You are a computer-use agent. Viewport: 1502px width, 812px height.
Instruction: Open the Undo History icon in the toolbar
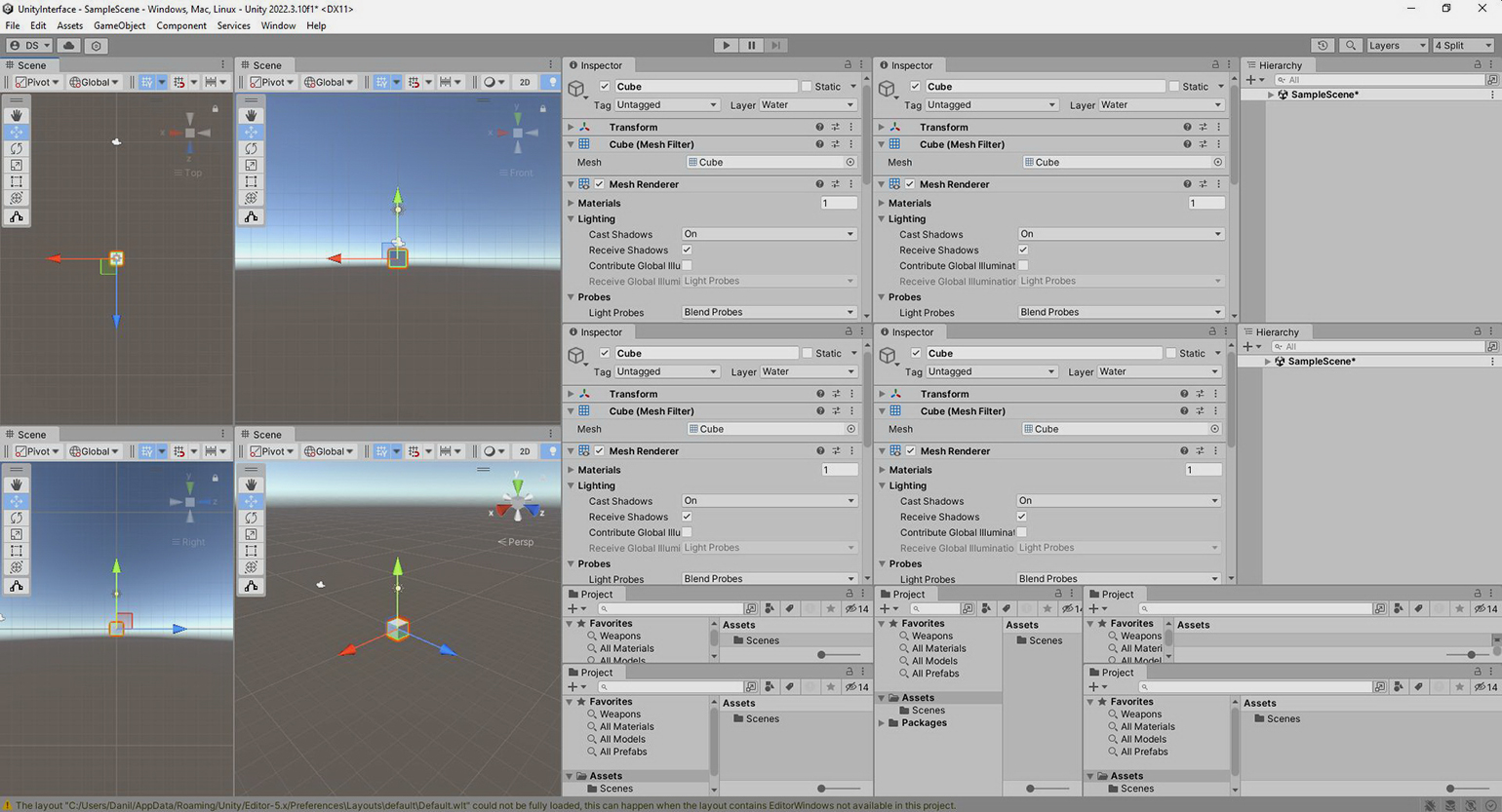point(1323,45)
